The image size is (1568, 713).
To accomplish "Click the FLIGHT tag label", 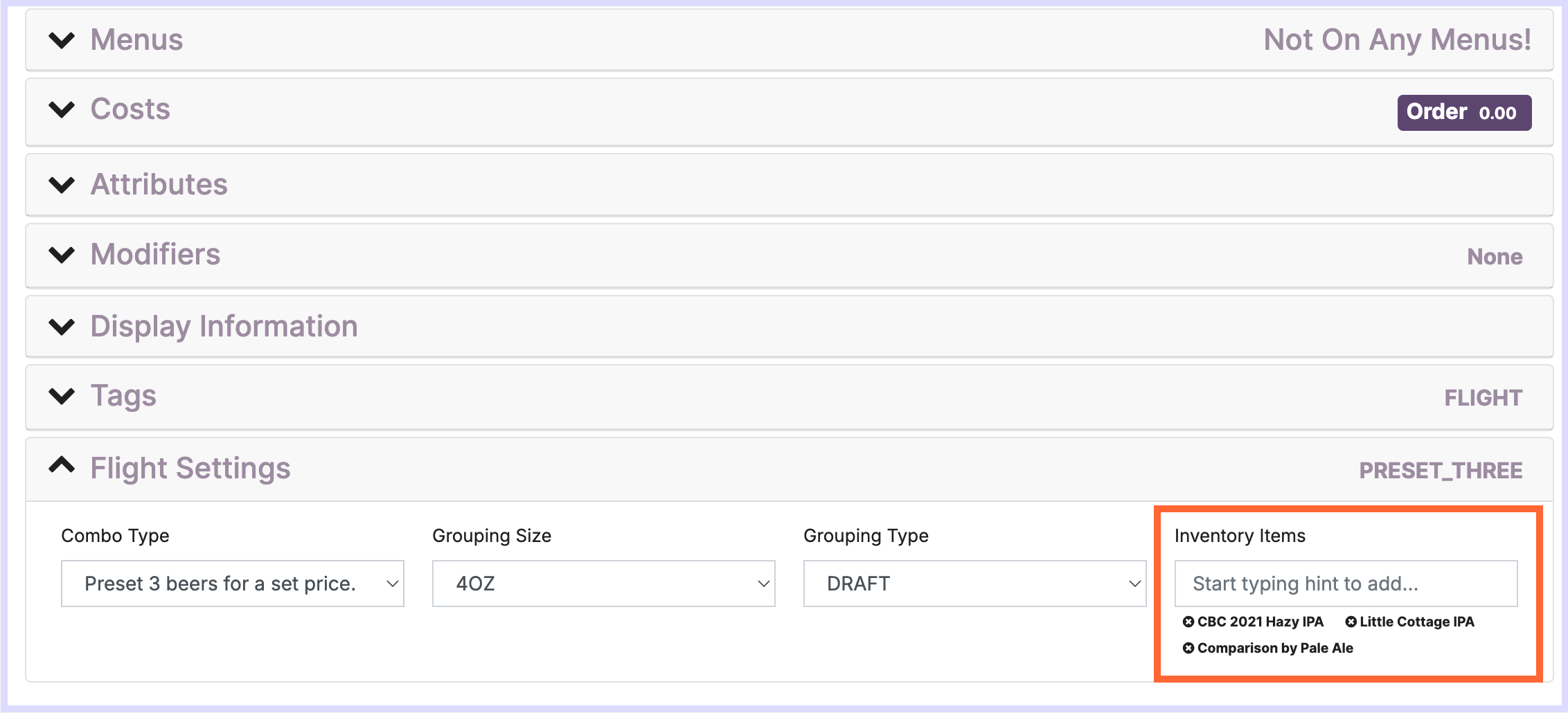I will click(1483, 398).
